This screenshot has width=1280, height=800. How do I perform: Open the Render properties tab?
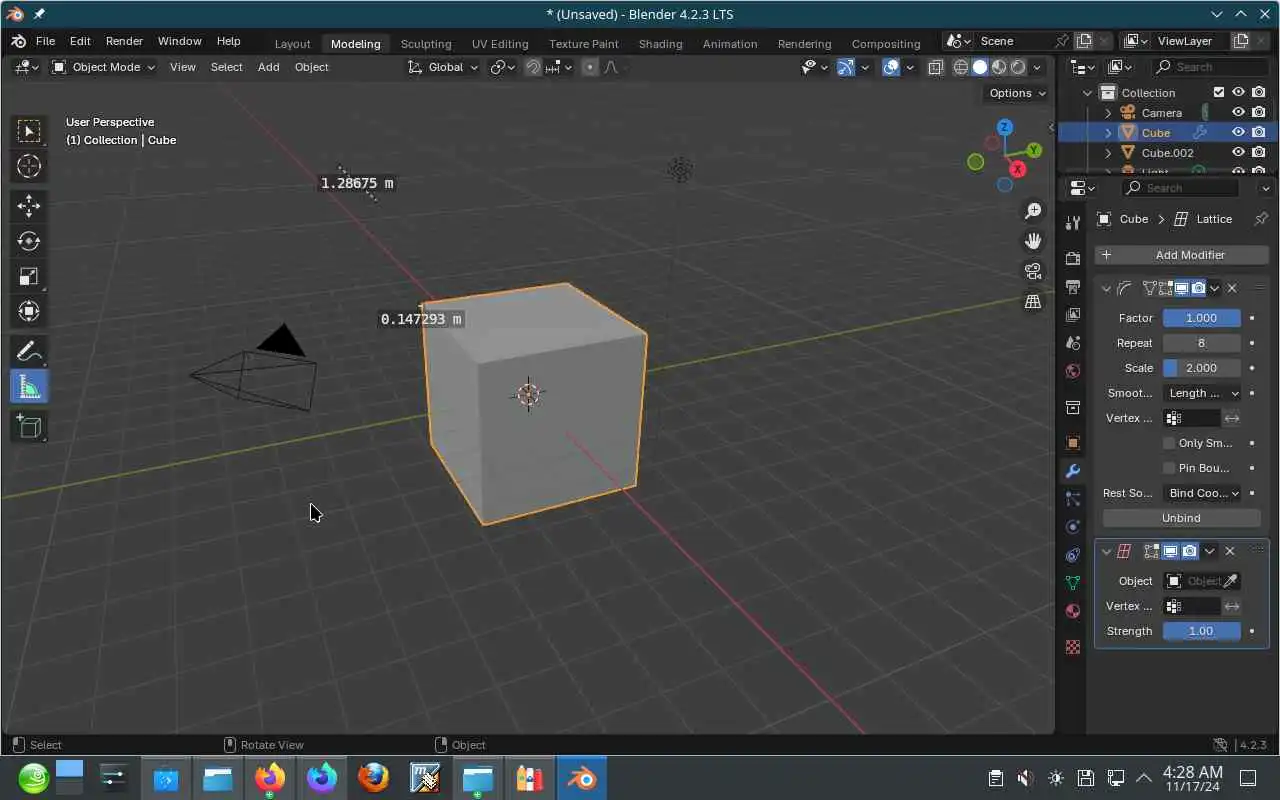coord(1073,258)
